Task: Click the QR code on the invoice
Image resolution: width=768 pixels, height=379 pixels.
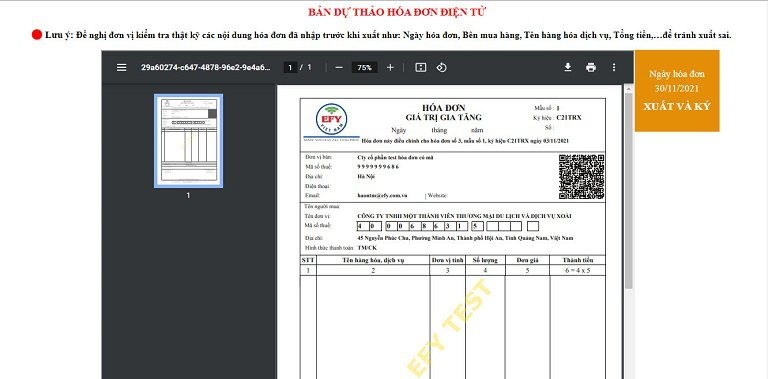Action: point(581,177)
